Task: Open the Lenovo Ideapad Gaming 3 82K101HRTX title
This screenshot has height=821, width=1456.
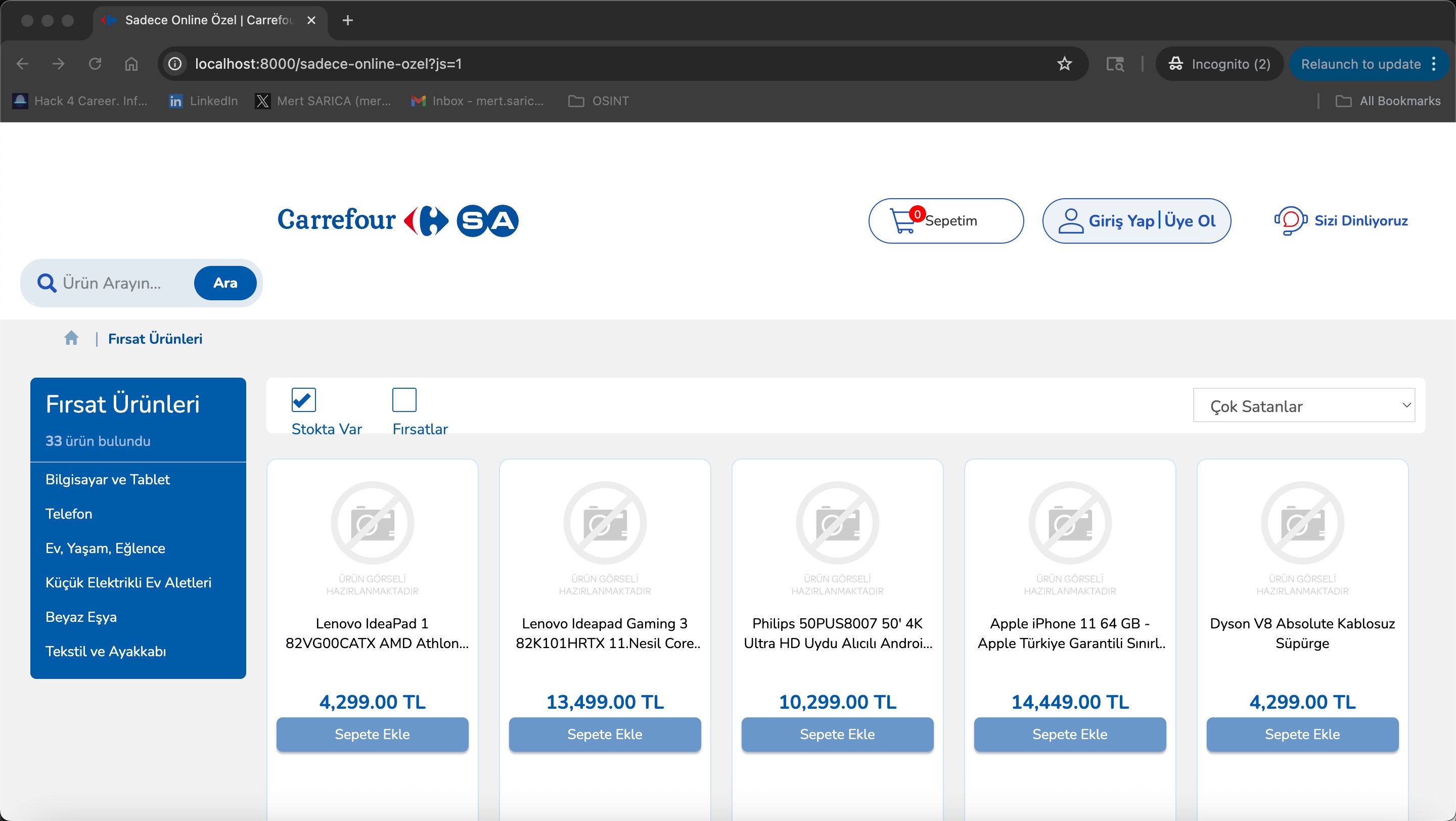Action: tap(607, 633)
